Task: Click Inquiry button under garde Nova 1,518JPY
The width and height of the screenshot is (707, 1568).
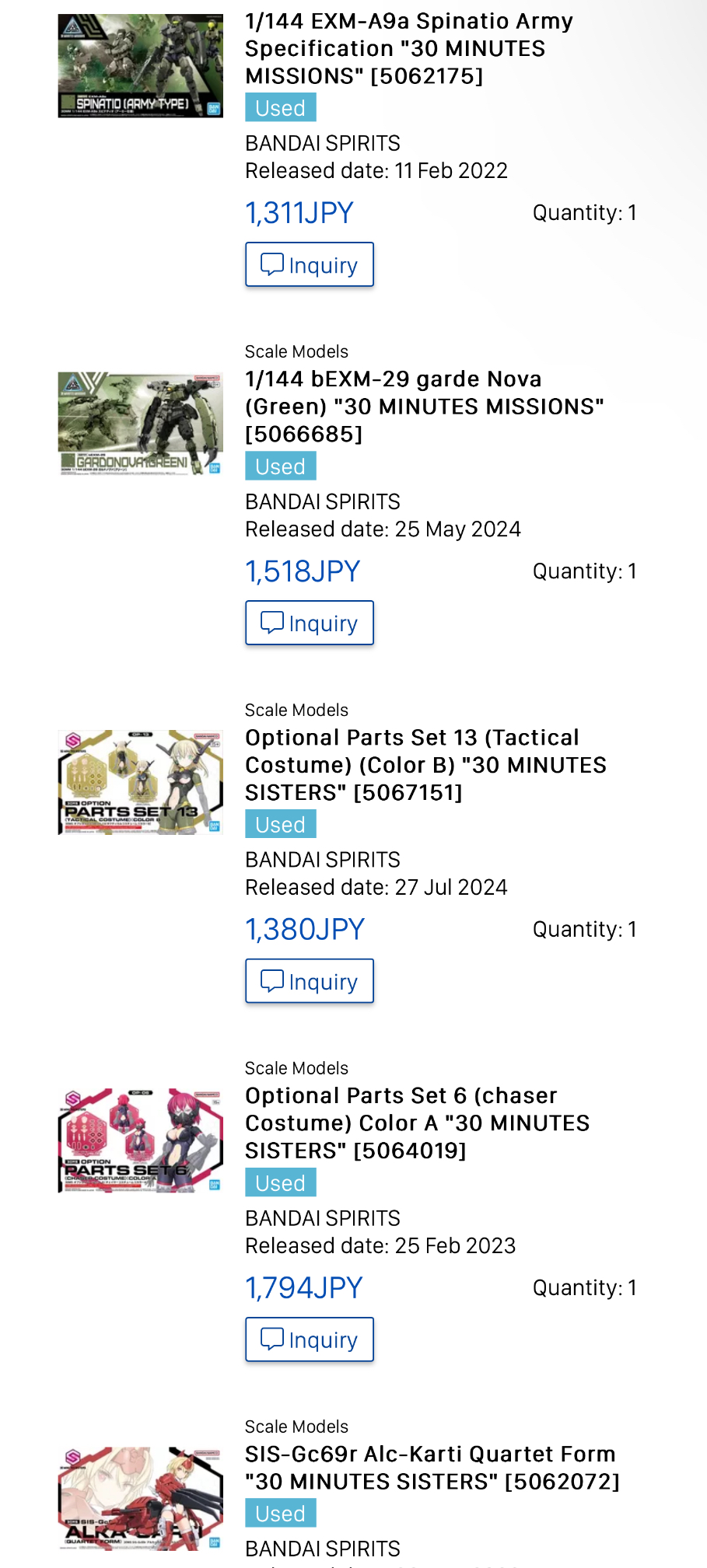Action: tap(310, 623)
